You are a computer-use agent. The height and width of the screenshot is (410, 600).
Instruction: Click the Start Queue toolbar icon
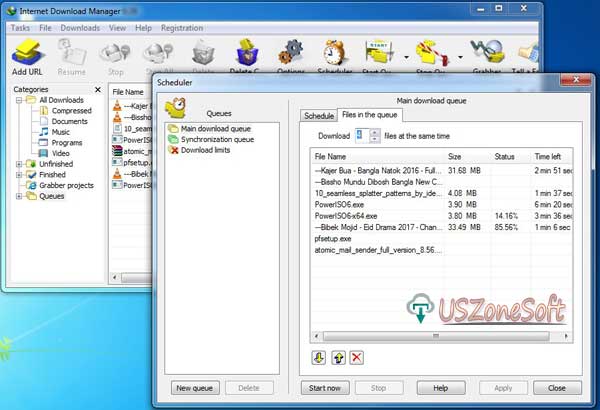coord(379,56)
